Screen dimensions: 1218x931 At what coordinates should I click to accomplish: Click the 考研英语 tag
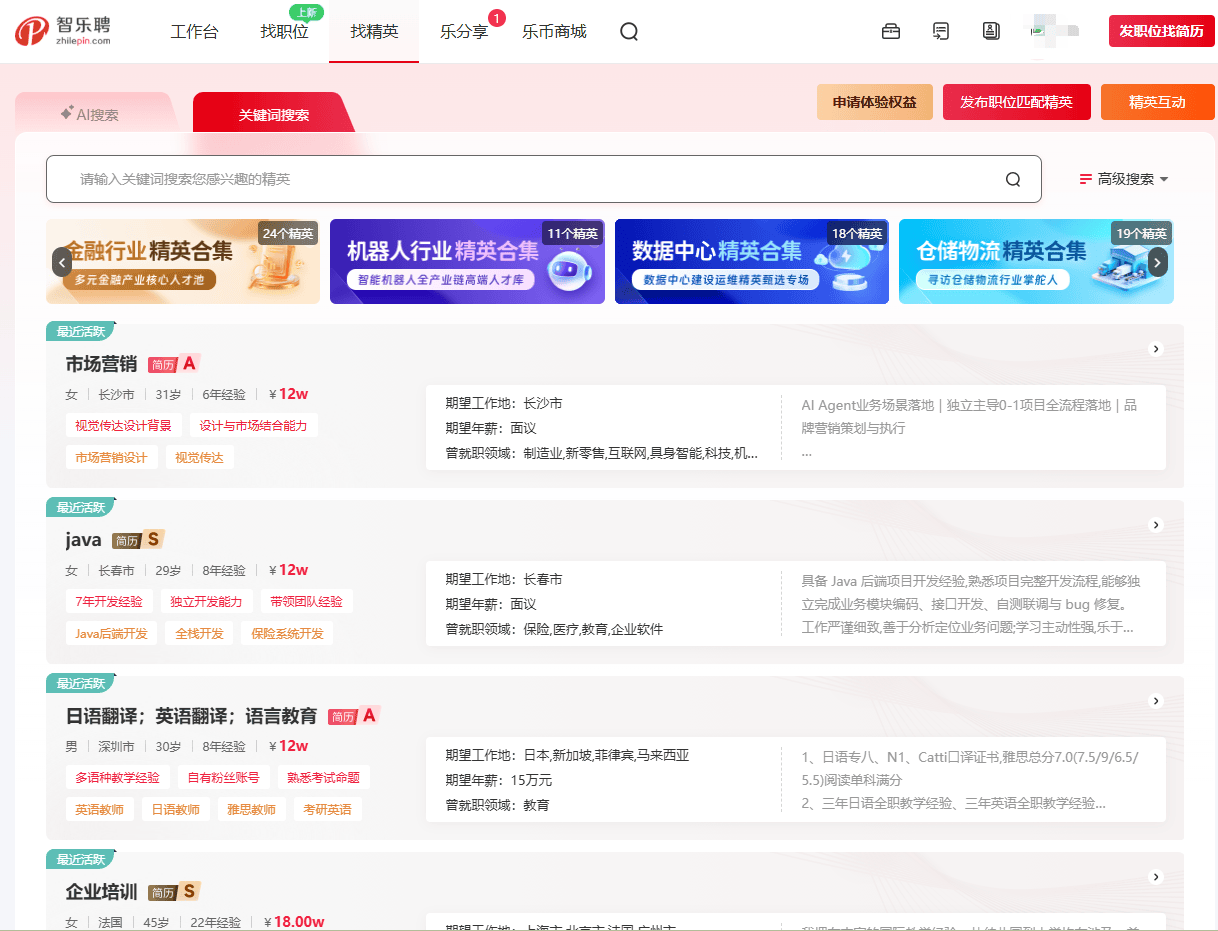click(327, 810)
